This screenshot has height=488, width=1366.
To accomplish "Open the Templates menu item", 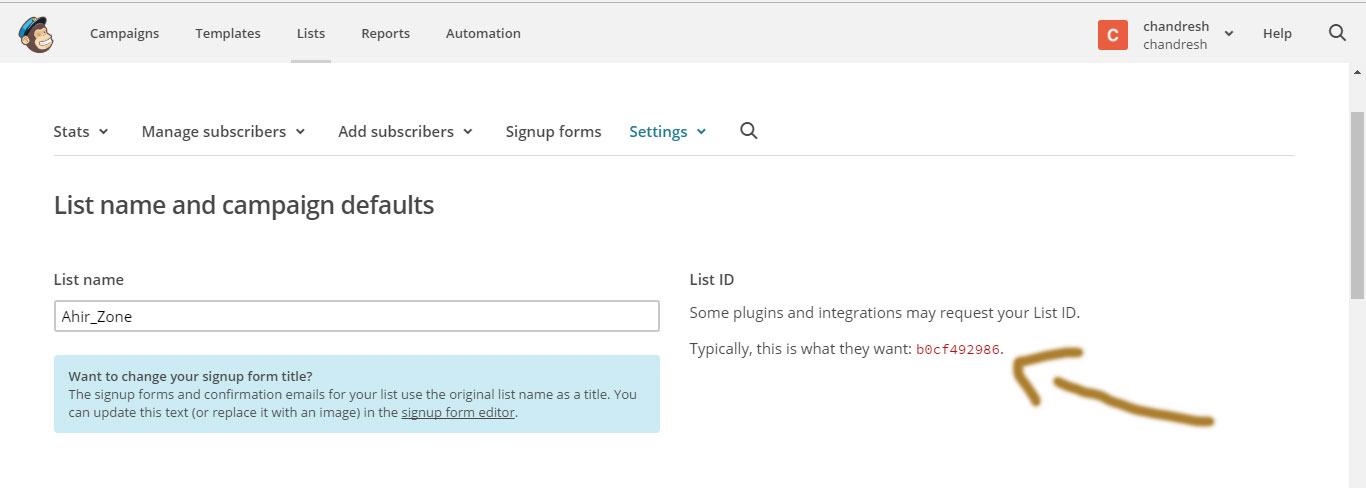I will 228,33.
